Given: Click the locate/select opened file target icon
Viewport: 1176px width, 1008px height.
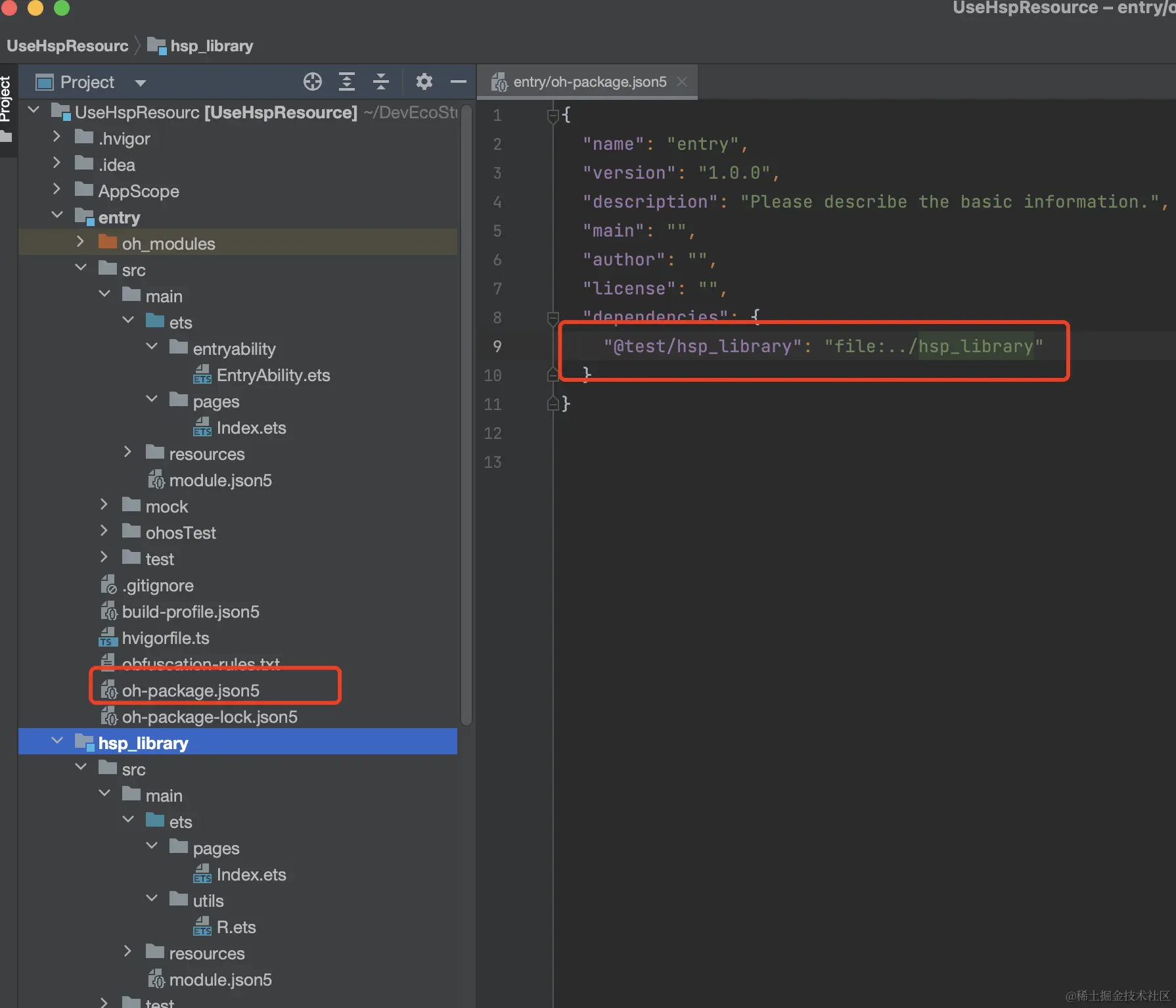Looking at the screenshot, I should click(x=313, y=82).
